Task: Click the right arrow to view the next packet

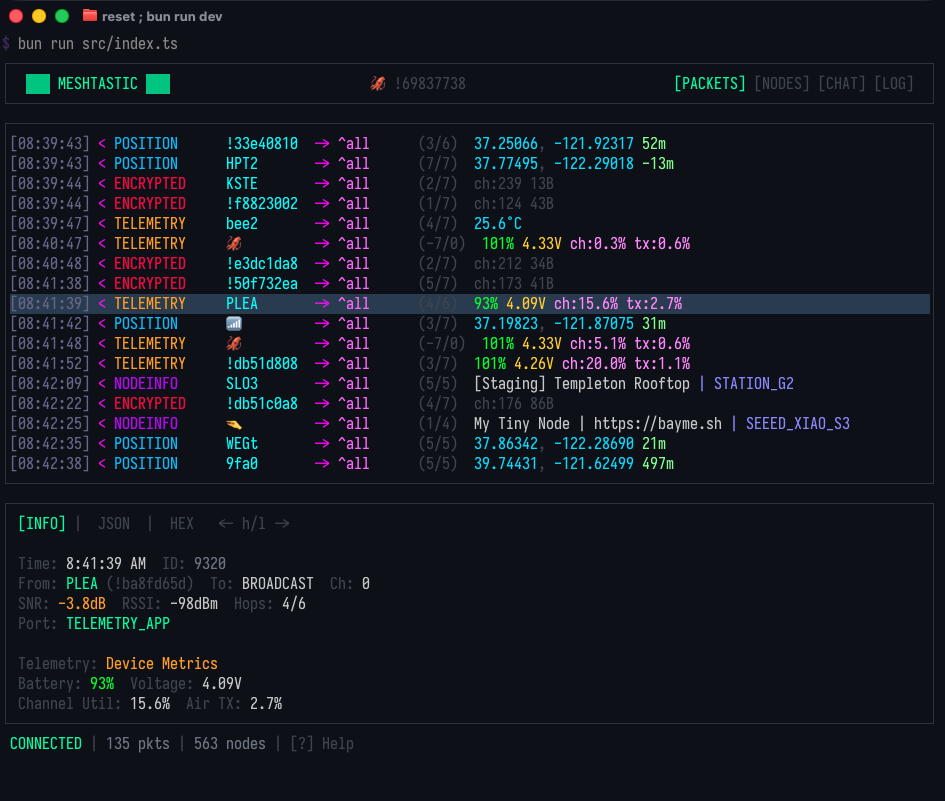Action: (282, 523)
